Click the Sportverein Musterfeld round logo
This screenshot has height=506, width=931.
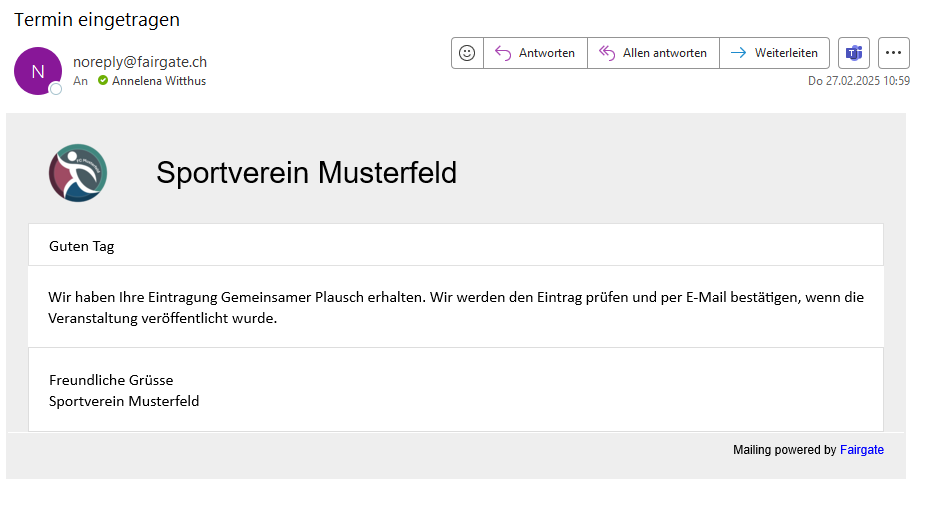pyautogui.click(x=78, y=173)
